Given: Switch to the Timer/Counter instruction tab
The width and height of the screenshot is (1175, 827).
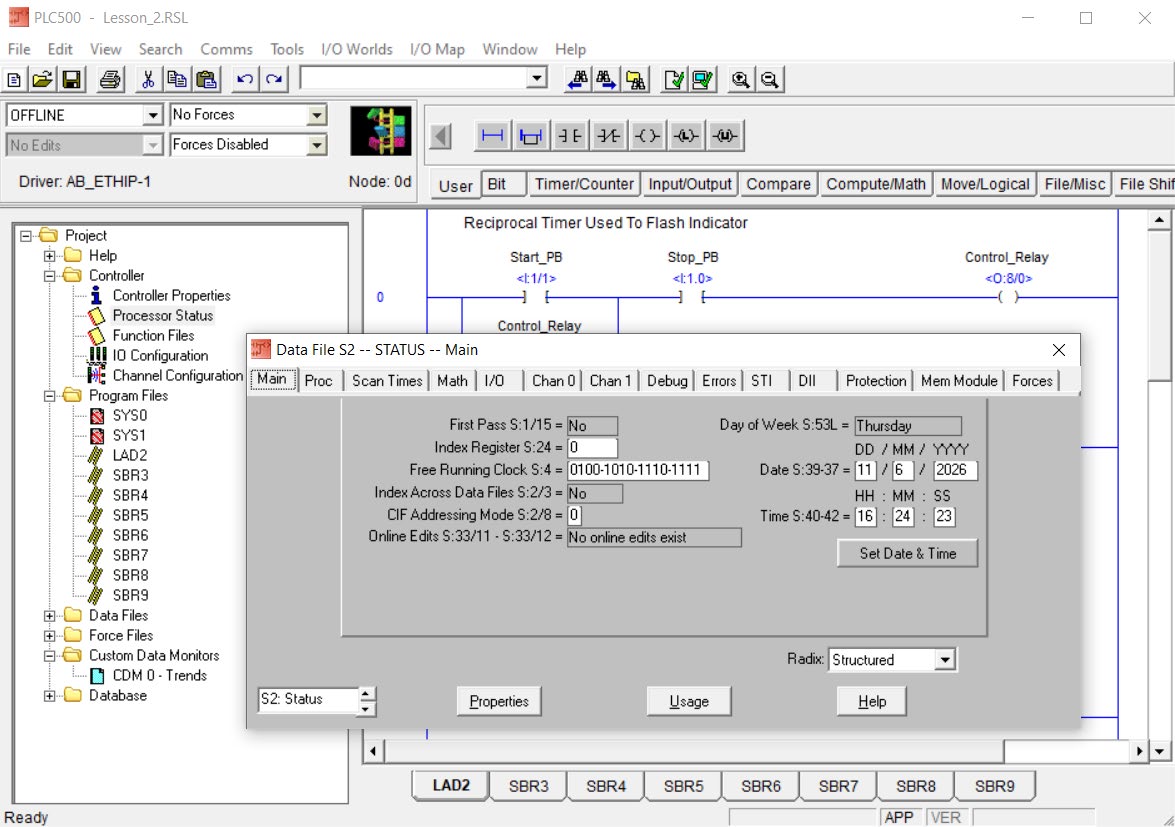Looking at the screenshot, I should pyautogui.click(x=585, y=184).
